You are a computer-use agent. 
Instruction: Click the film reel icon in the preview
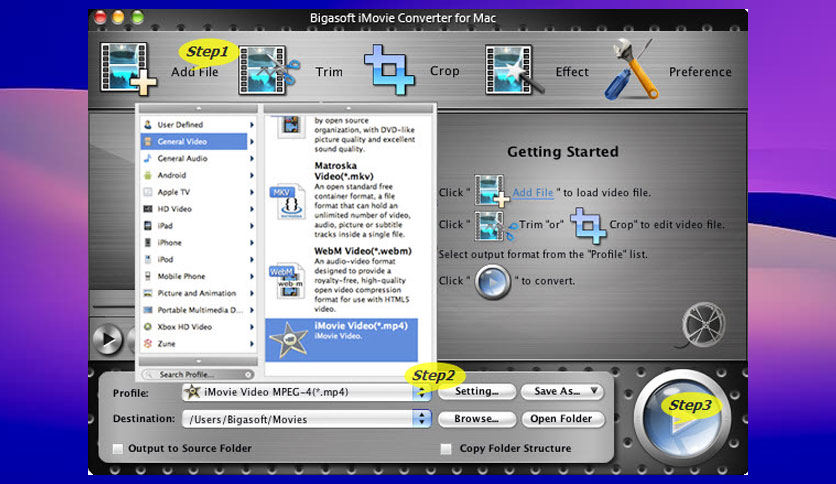tap(704, 325)
